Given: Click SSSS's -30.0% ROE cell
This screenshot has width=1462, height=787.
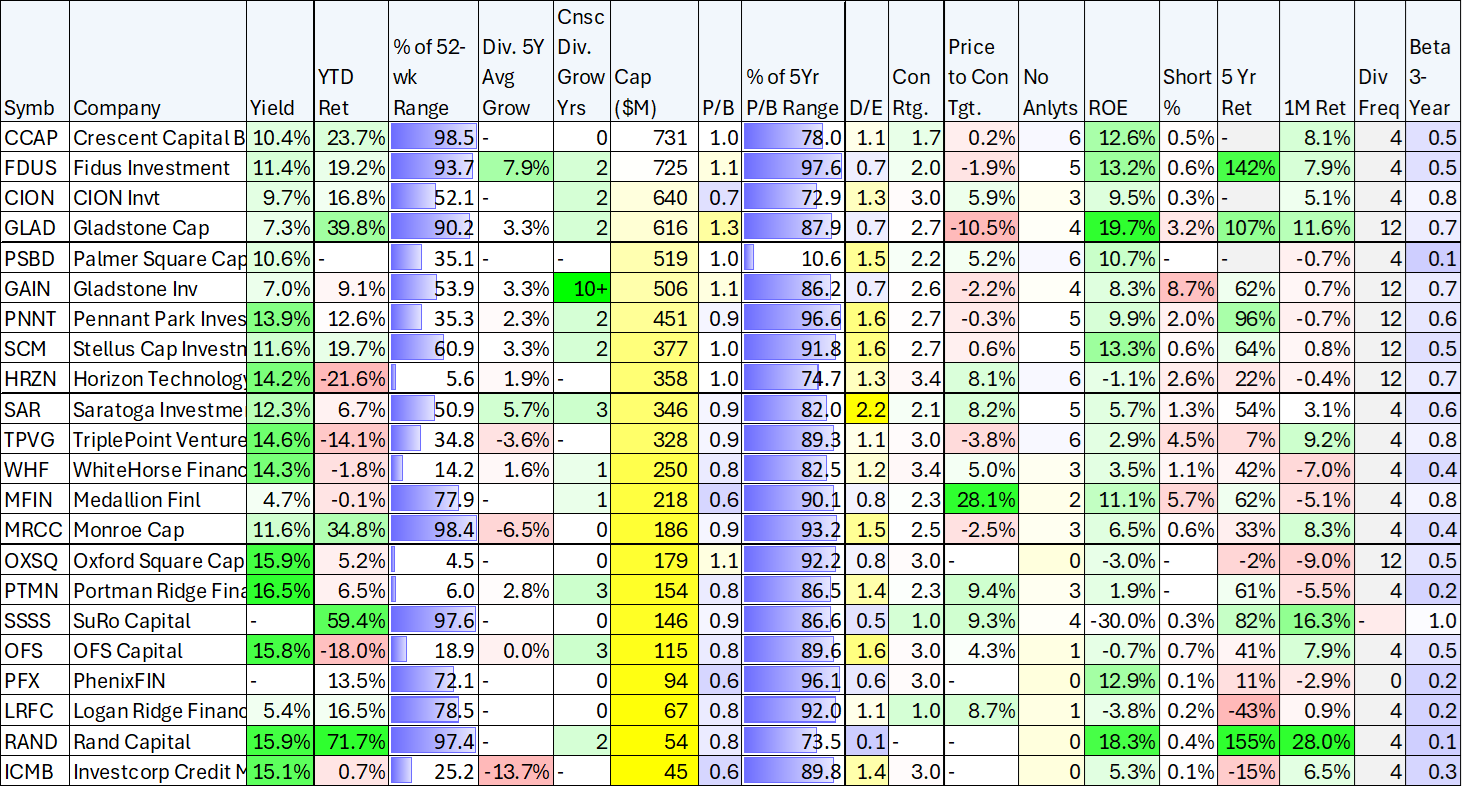Looking at the screenshot, I should pyautogui.click(x=1122, y=620).
